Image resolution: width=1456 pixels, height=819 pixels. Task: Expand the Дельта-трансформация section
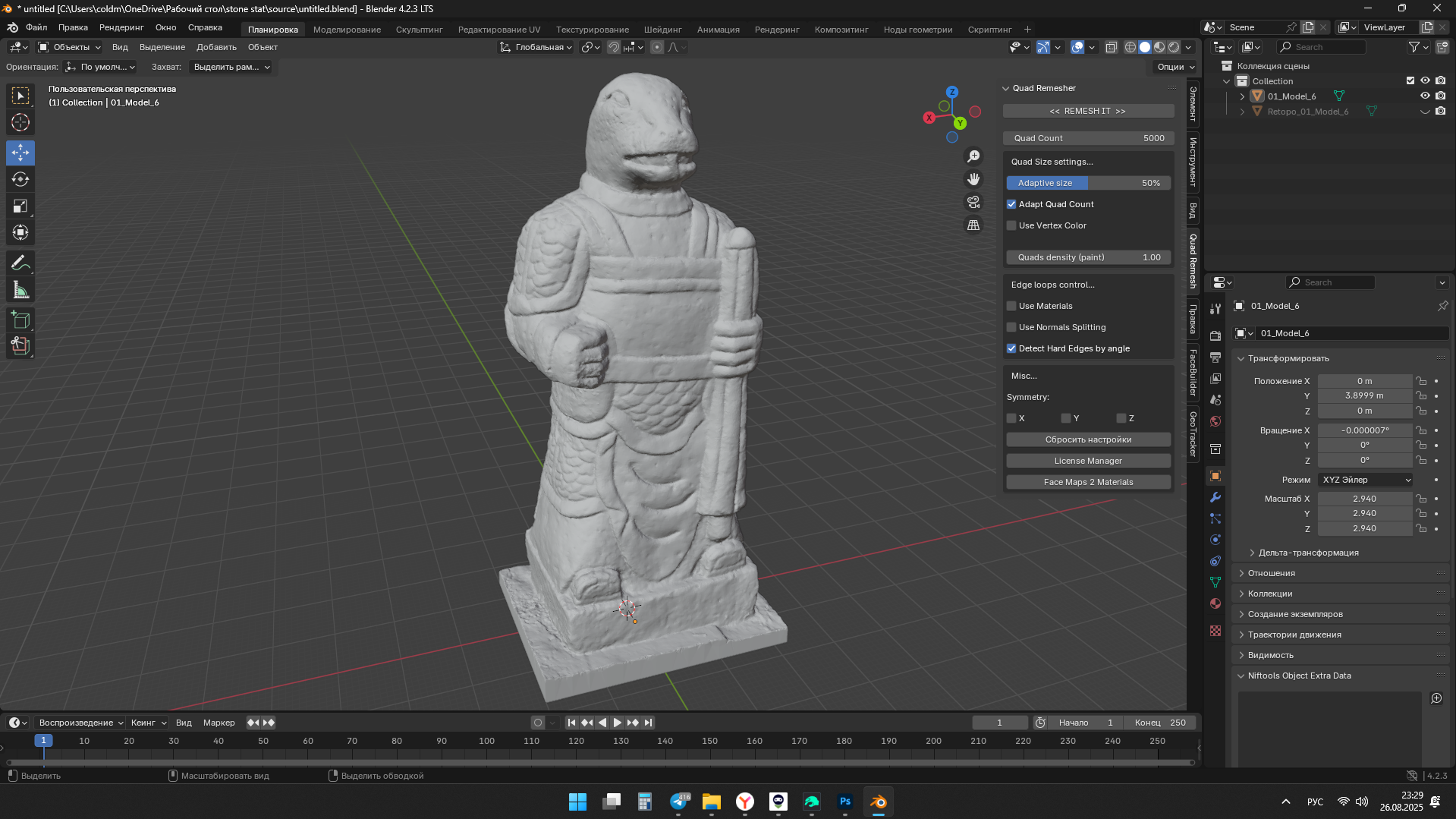pyautogui.click(x=1252, y=553)
